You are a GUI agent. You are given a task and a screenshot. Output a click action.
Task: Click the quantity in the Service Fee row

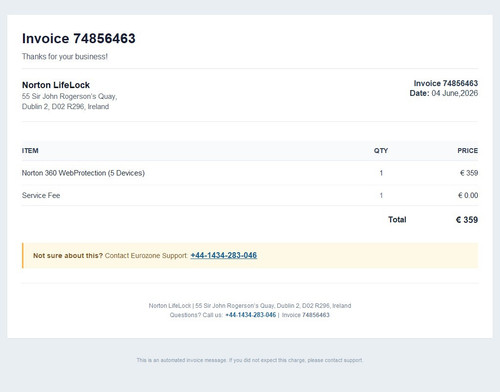click(381, 195)
